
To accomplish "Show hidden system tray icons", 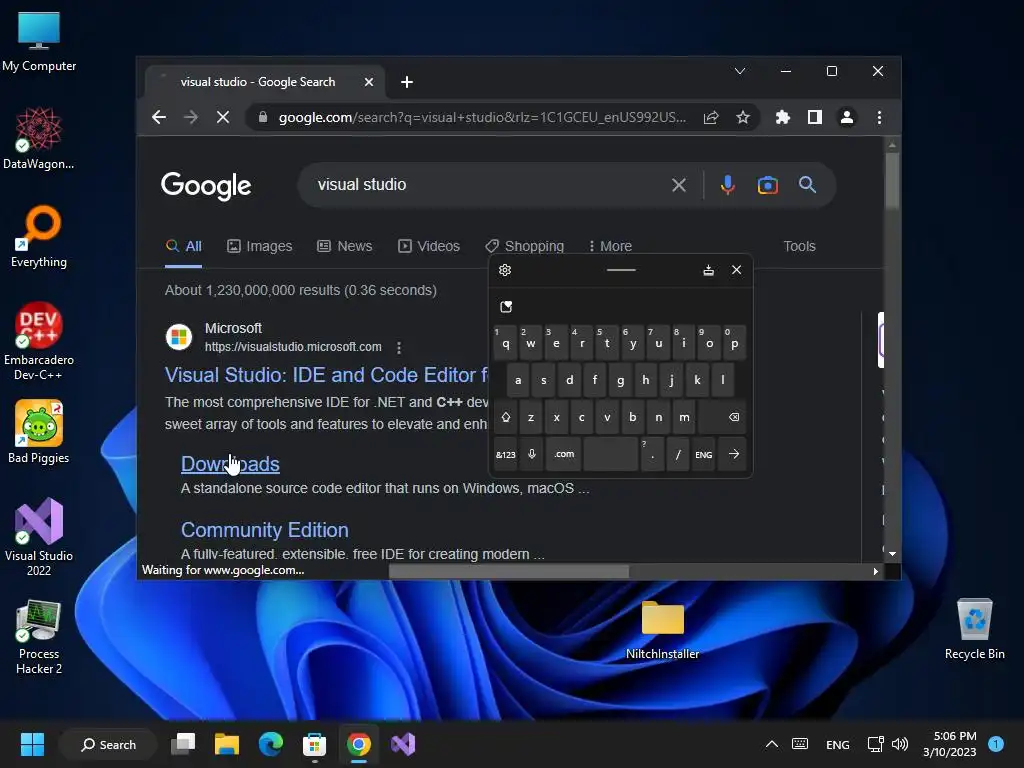I will [x=771, y=744].
